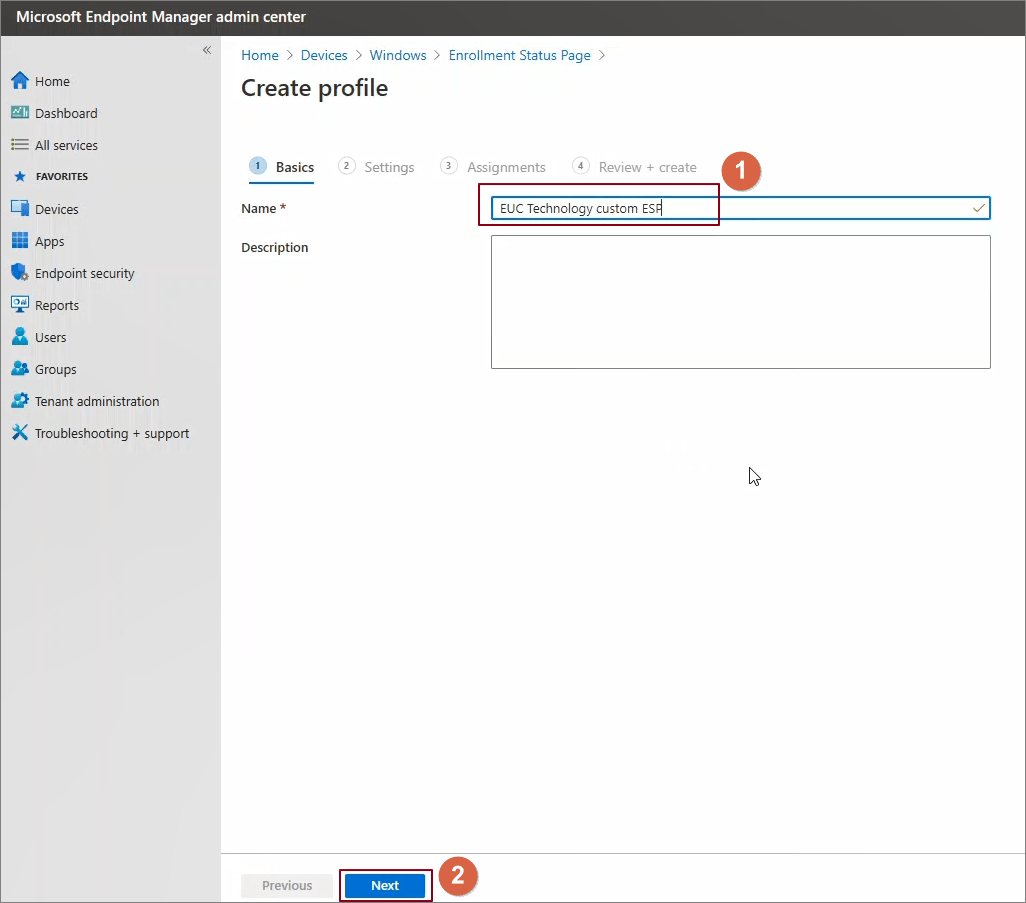Image resolution: width=1026 pixels, height=903 pixels.
Task: Click the Tenant administration gear icon
Action: [20, 400]
